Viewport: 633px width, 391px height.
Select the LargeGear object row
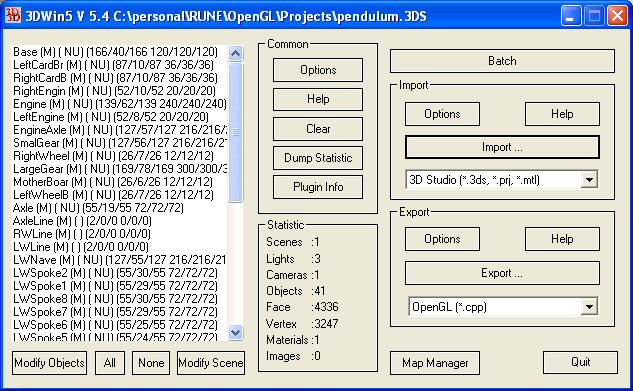[119, 169]
